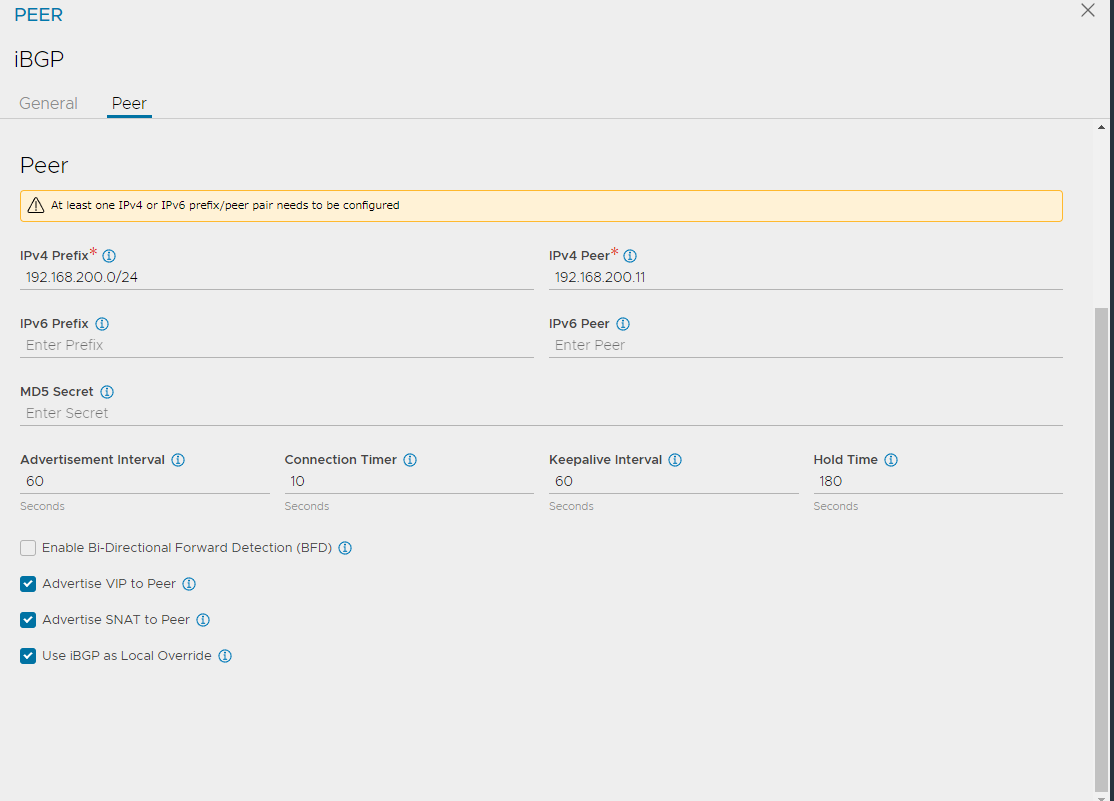
Task: Toggle Use iBGP as Local Override
Action: [x=28, y=656]
